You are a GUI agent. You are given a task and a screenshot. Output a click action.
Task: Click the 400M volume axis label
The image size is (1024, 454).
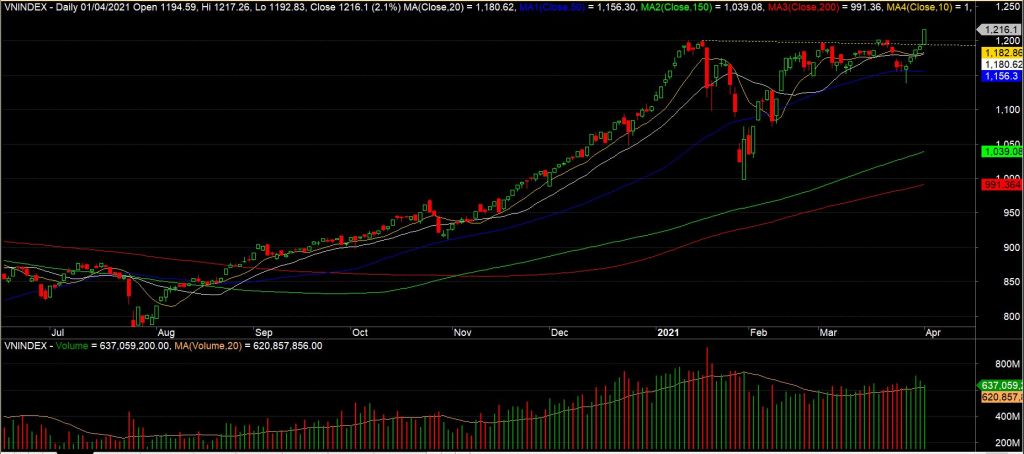tap(1010, 415)
